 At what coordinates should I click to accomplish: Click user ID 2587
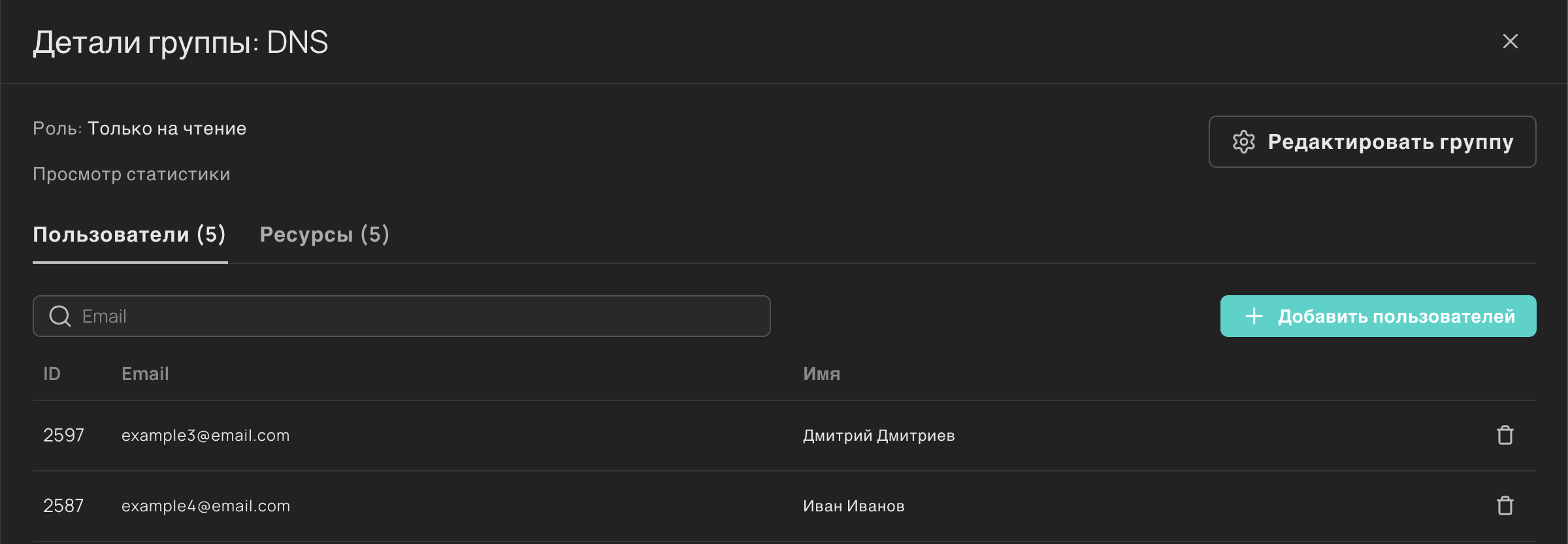click(63, 505)
